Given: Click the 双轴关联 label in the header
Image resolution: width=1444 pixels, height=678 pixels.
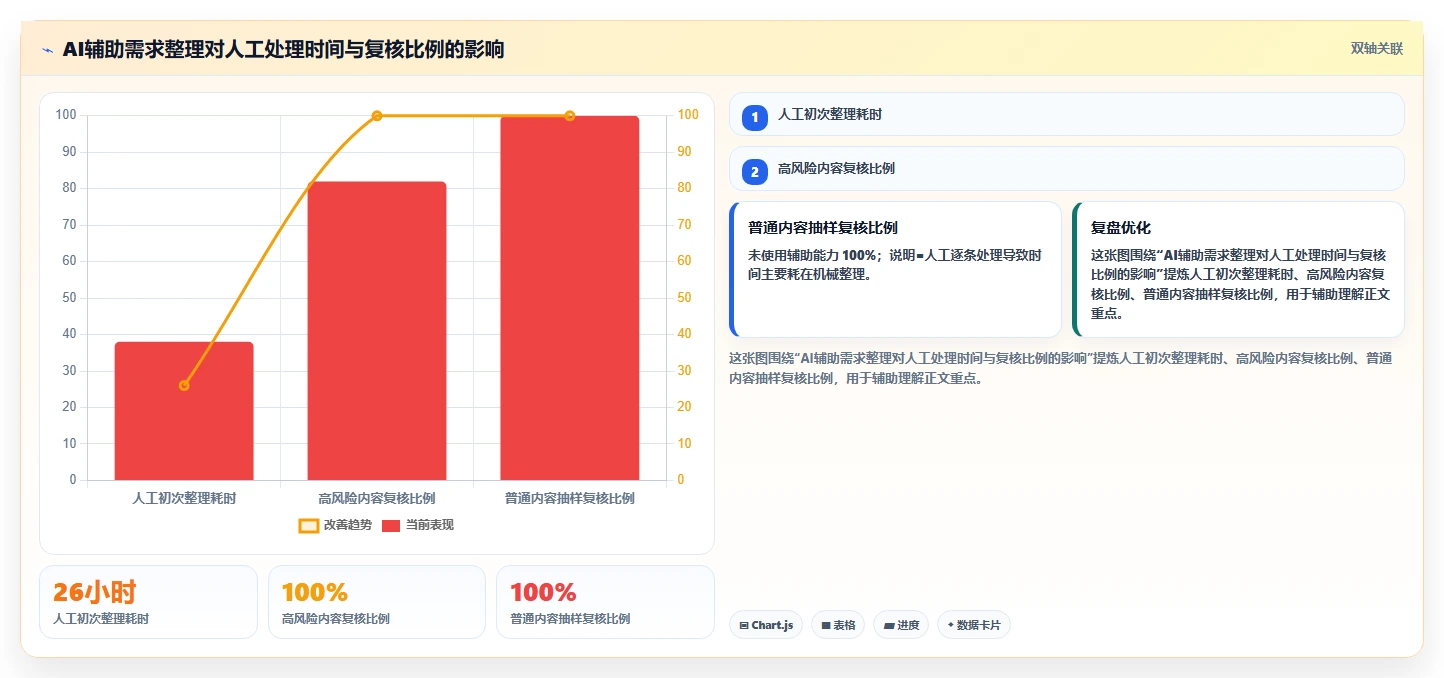Looking at the screenshot, I should [x=1377, y=49].
